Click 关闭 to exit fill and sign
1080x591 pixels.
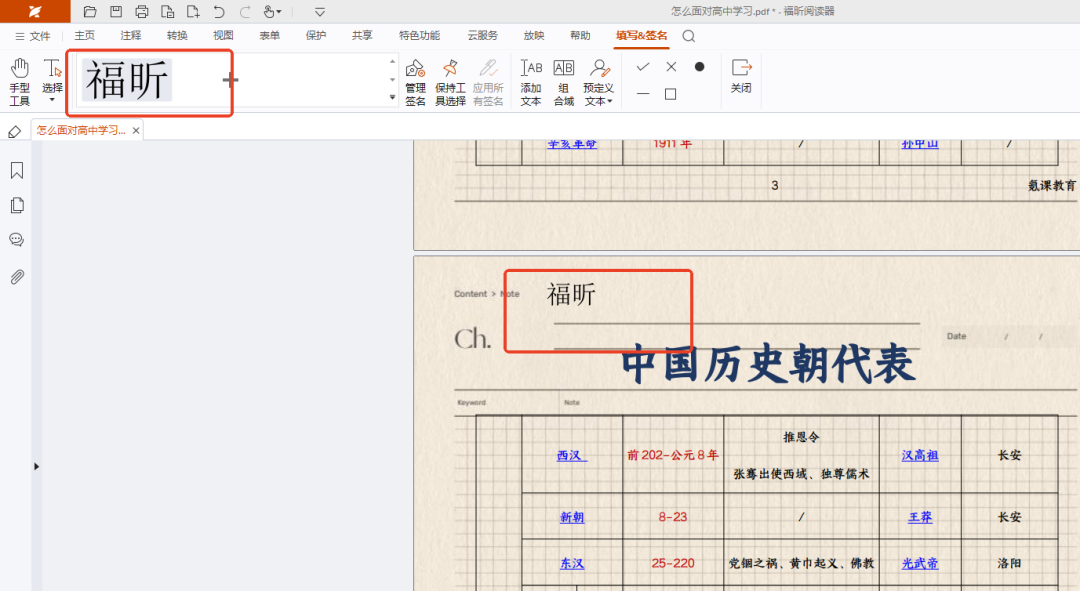point(741,80)
